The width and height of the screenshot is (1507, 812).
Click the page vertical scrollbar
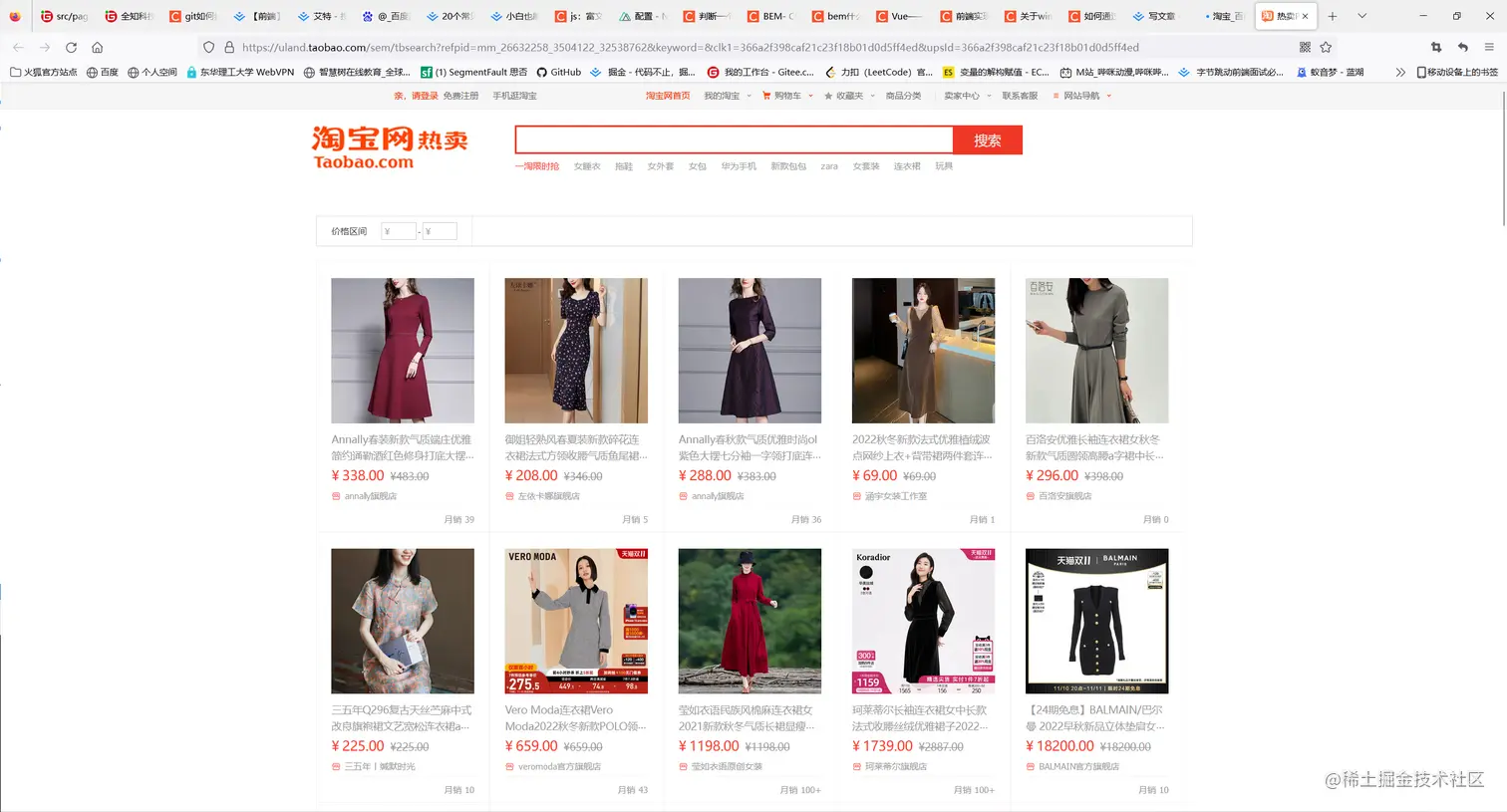pyautogui.click(x=1502, y=159)
